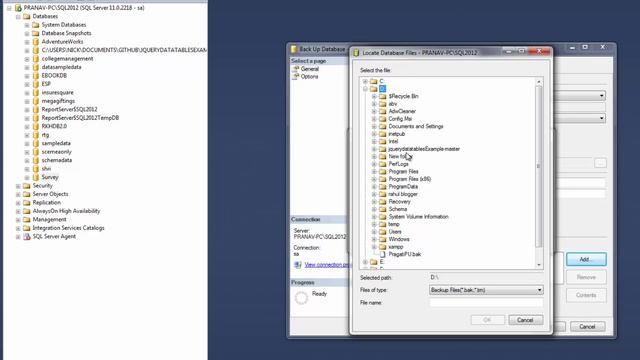Select the rahul blogger folder
Image resolution: width=640 pixels, height=360 pixels.
pos(403,194)
